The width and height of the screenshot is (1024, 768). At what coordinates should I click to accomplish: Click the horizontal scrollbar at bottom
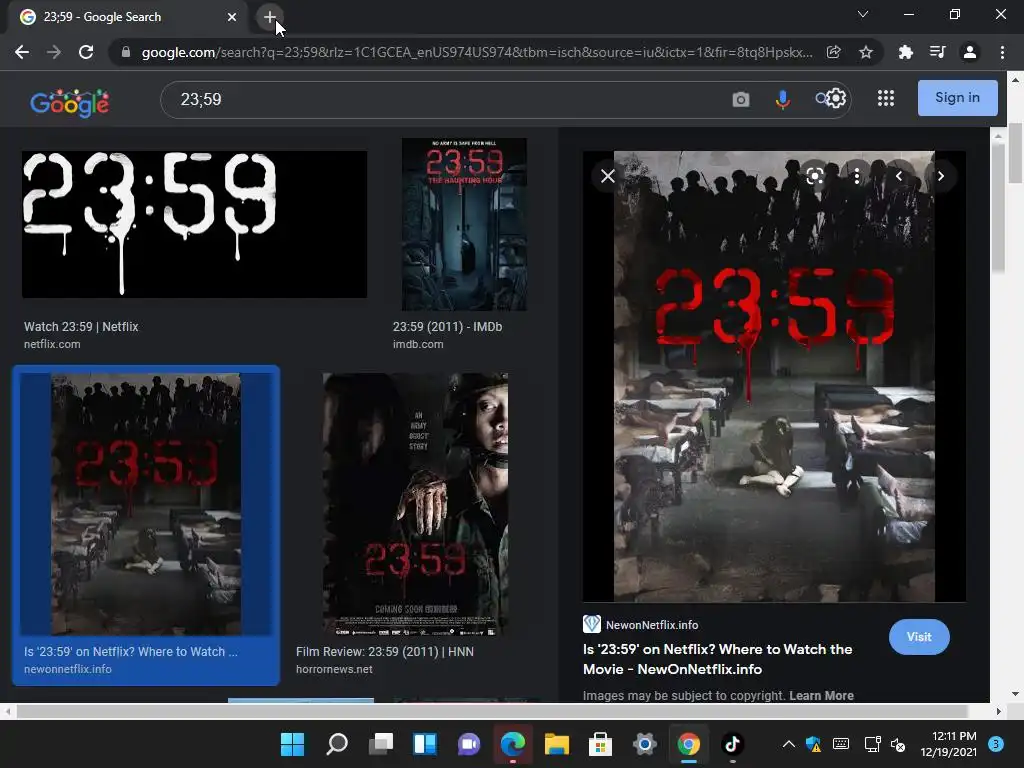[491, 711]
